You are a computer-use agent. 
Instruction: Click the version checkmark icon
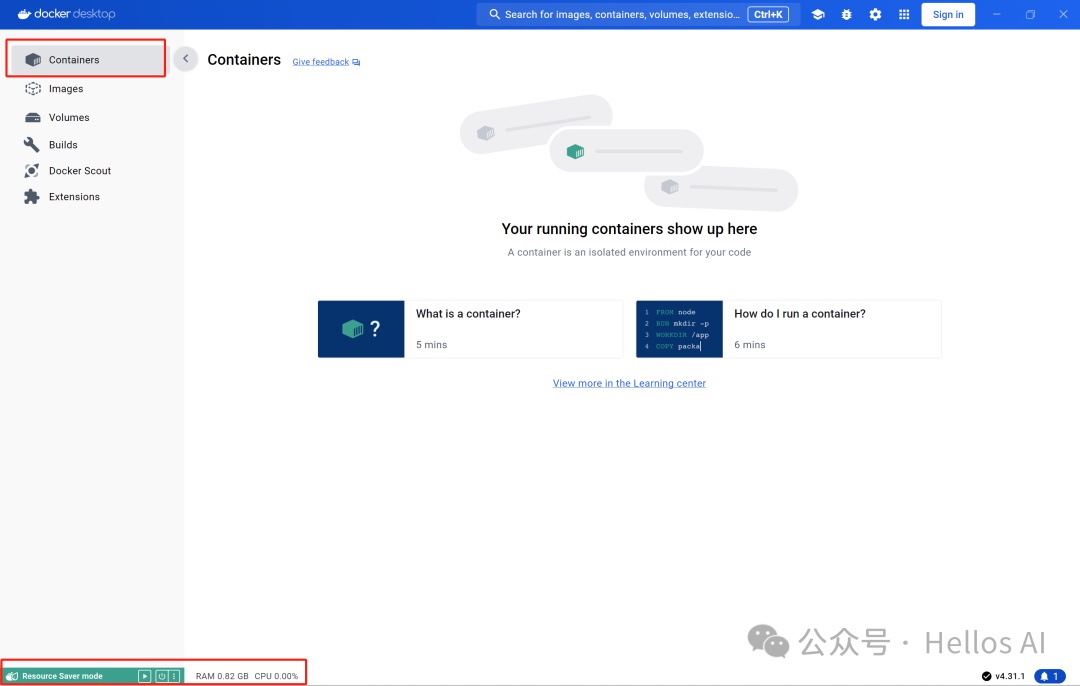click(986, 676)
